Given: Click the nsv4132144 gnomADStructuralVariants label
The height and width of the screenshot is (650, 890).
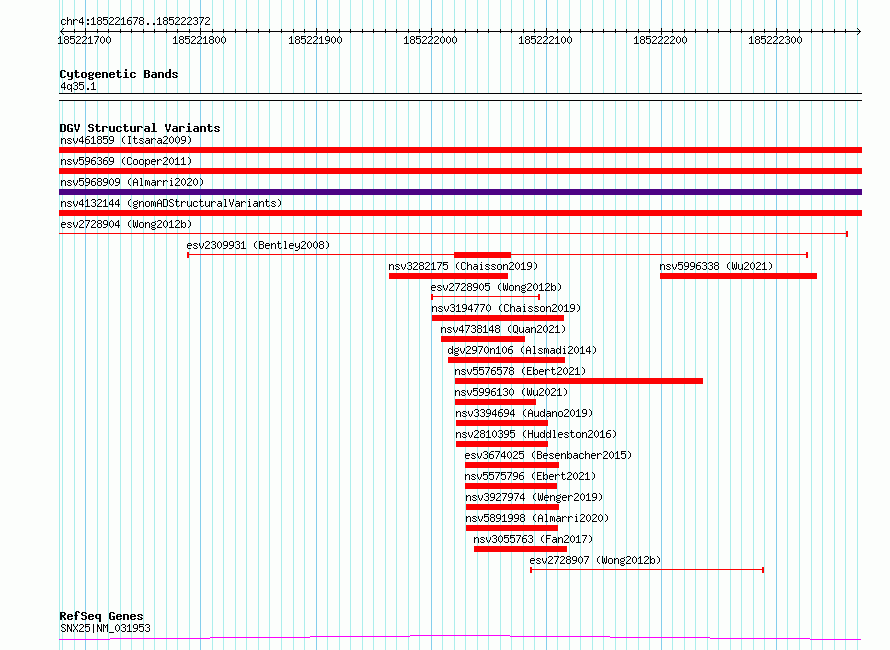Looking at the screenshot, I should tap(170, 203).
